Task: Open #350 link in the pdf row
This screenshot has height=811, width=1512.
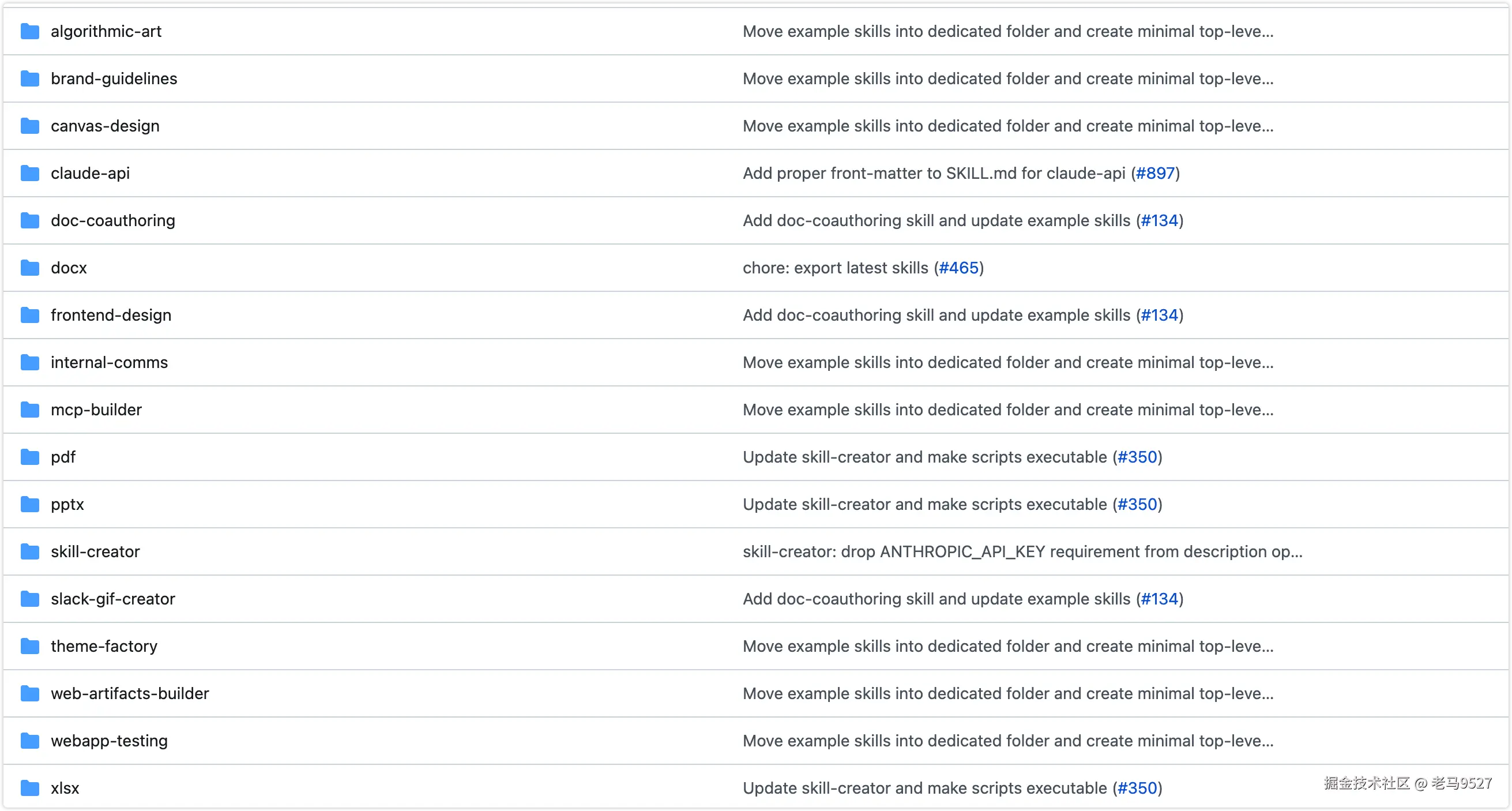Action: (x=1137, y=457)
